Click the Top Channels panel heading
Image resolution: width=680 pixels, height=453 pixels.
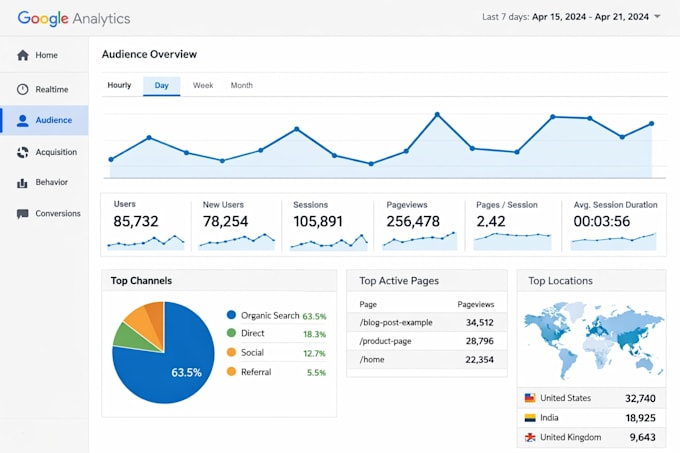(141, 280)
